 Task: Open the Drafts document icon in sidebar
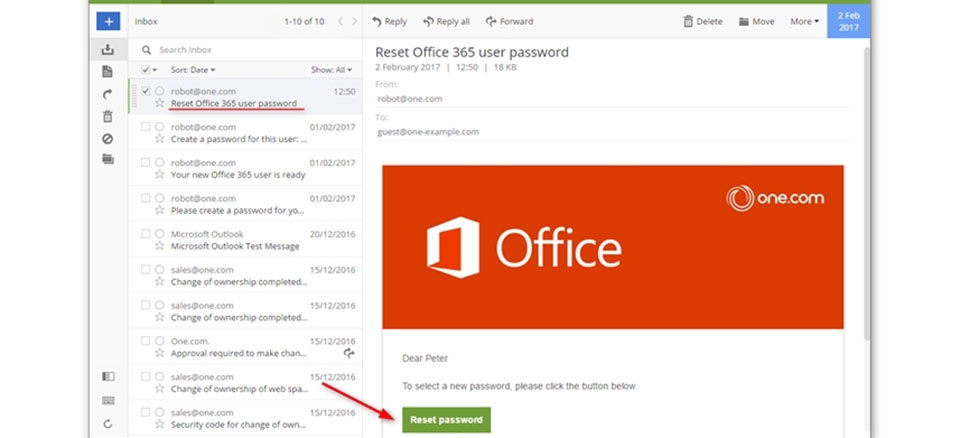108,72
